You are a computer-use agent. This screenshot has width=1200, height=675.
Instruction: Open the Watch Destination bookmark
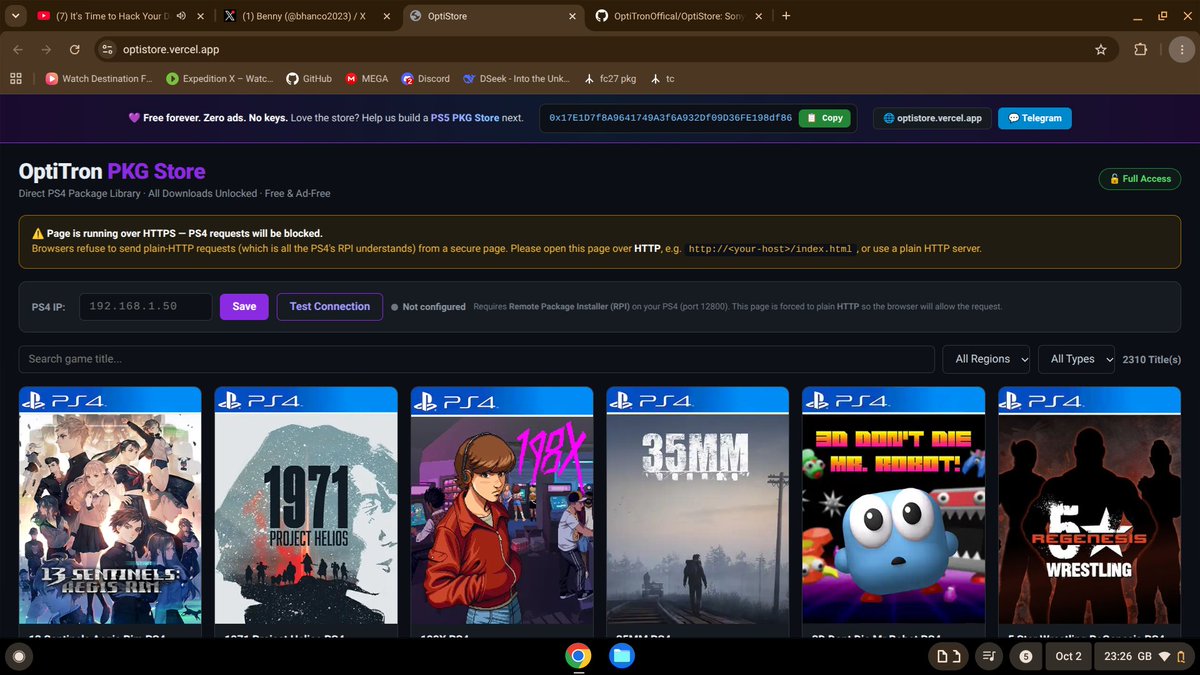coord(99,78)
